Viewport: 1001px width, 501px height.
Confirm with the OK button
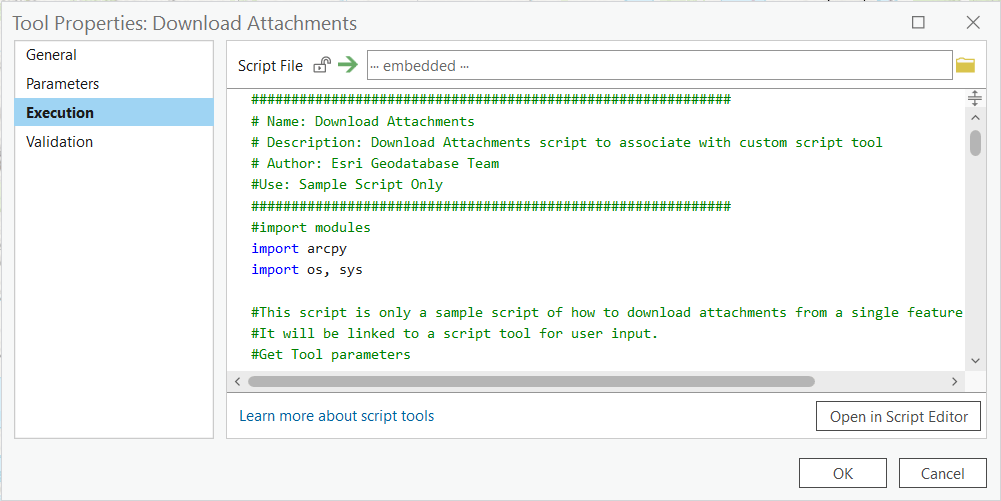[843, 473]
